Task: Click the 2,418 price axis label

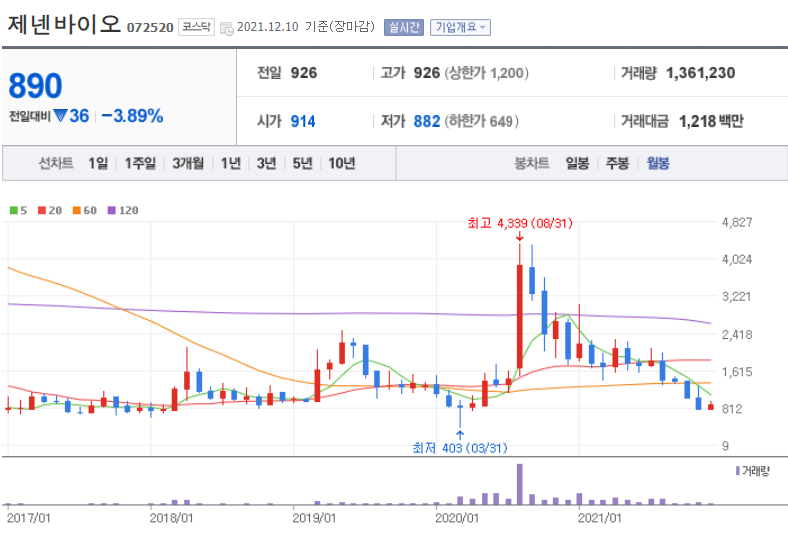Action: (x=737, y=334)
